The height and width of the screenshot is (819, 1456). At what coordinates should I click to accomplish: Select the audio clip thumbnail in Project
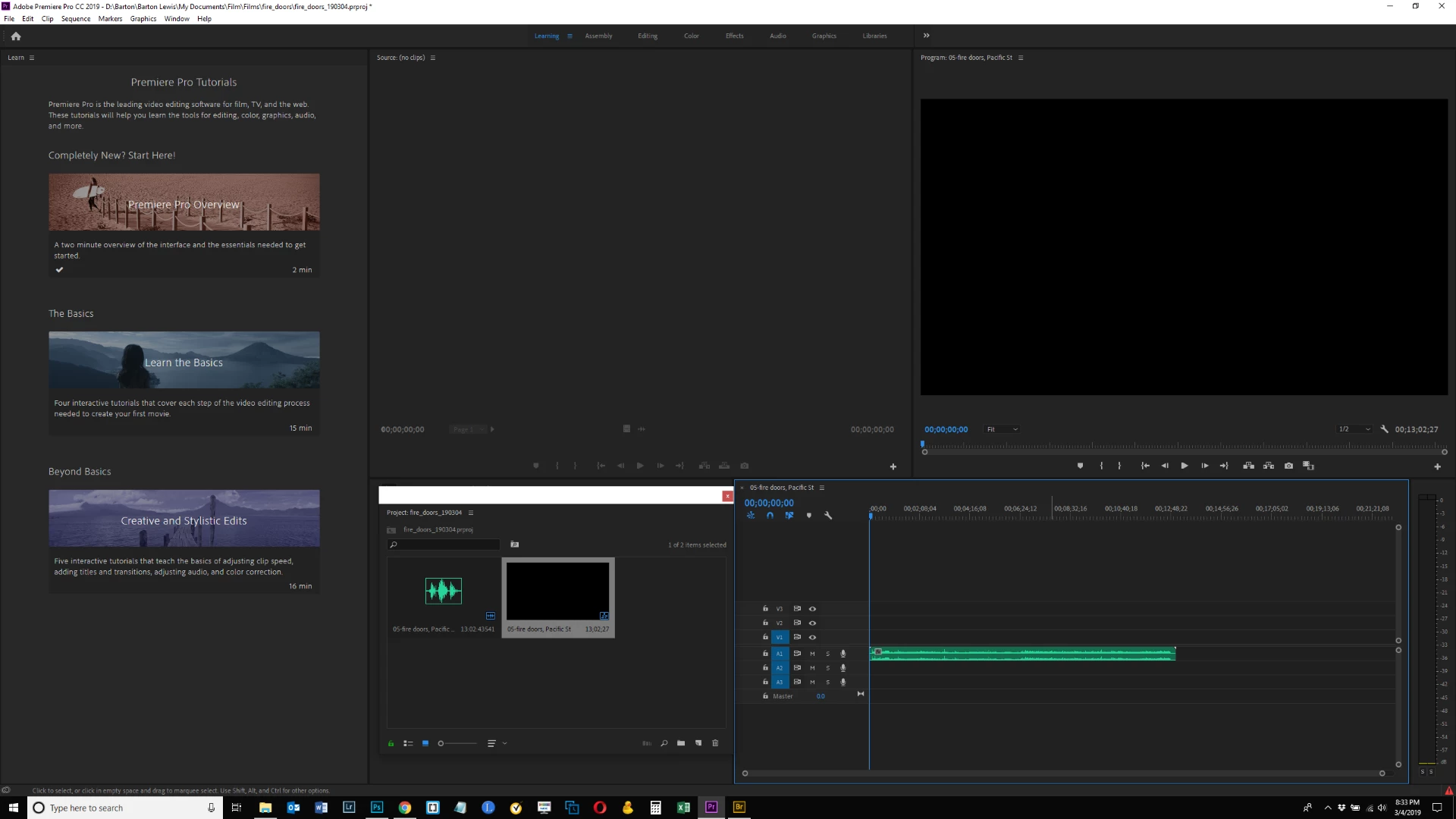pos(444,591)
